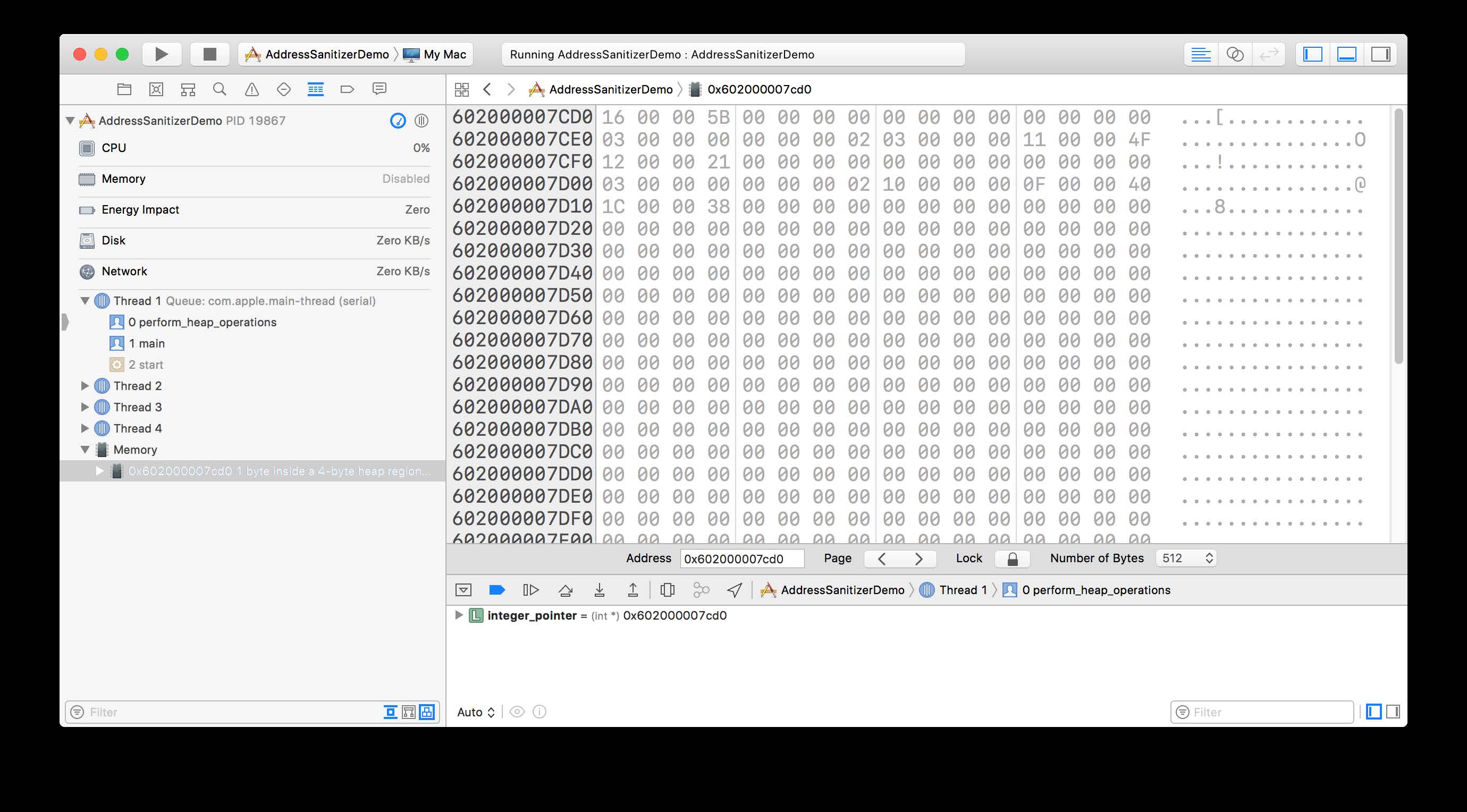Show the console pane toggle
The width and height of the screenshot is (1467, 812).
(x=1393, y=712)
